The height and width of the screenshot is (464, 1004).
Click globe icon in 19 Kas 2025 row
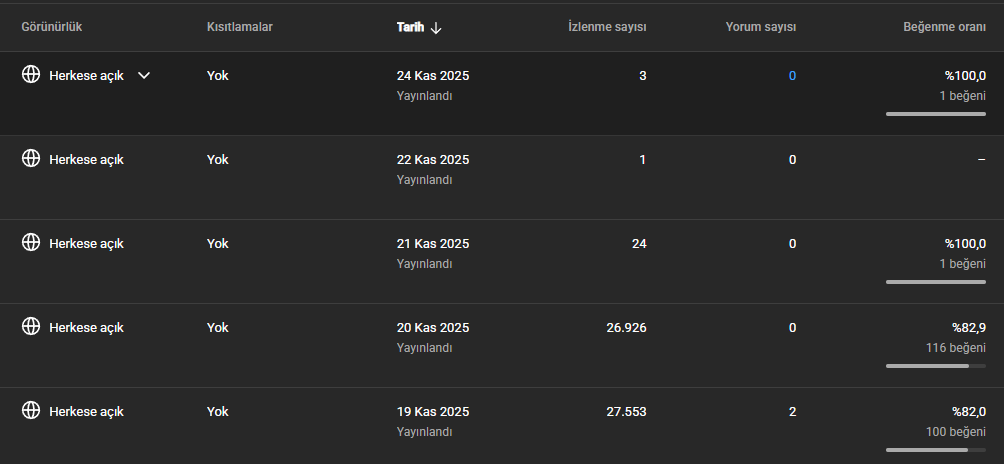coord(31,410)
